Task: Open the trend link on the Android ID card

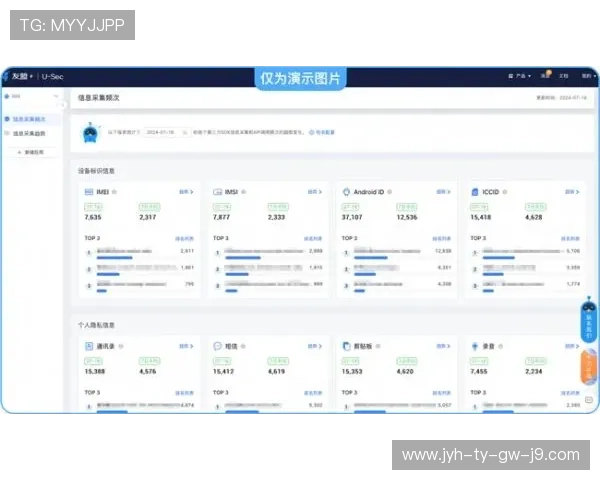Action: click(443, 192)
